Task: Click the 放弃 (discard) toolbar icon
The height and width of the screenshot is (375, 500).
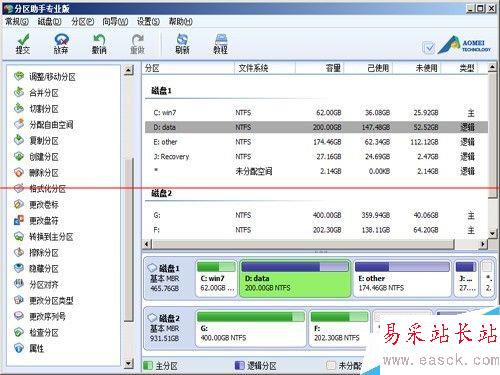Action: [x=61, y=44]
